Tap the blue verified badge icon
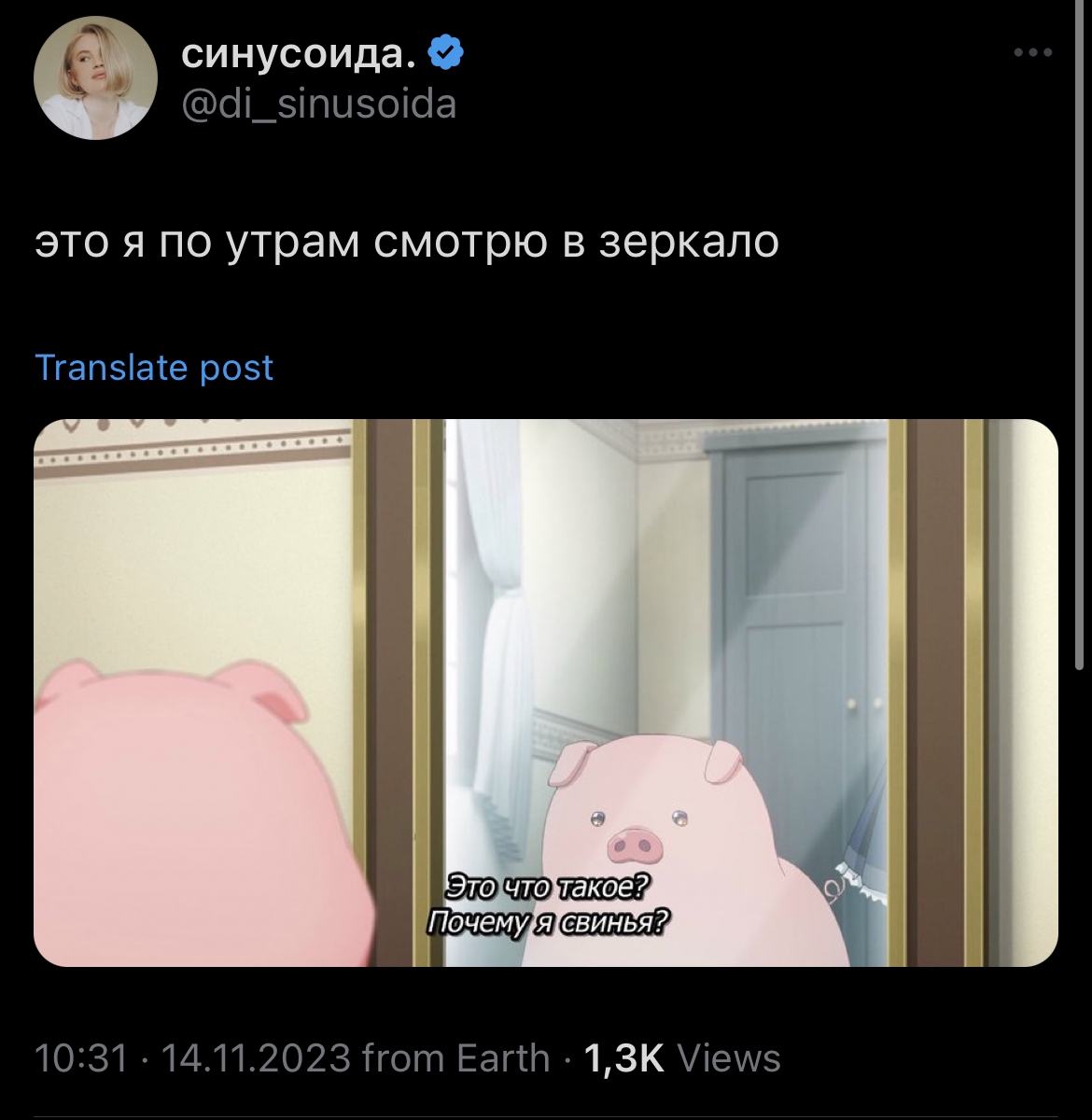1092x1120 pixels. tap(446, 53)
